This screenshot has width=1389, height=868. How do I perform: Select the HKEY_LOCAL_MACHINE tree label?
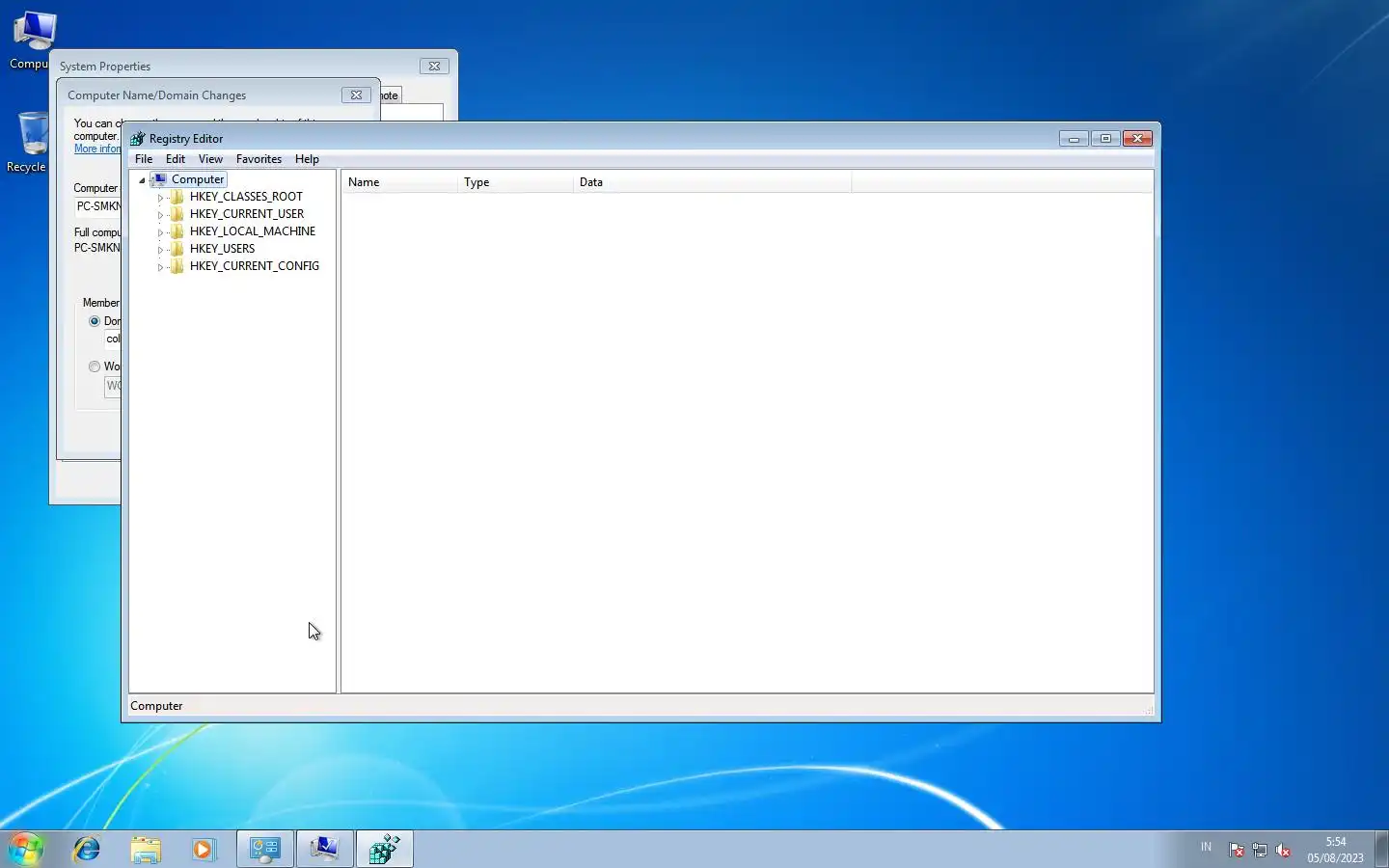253,231
